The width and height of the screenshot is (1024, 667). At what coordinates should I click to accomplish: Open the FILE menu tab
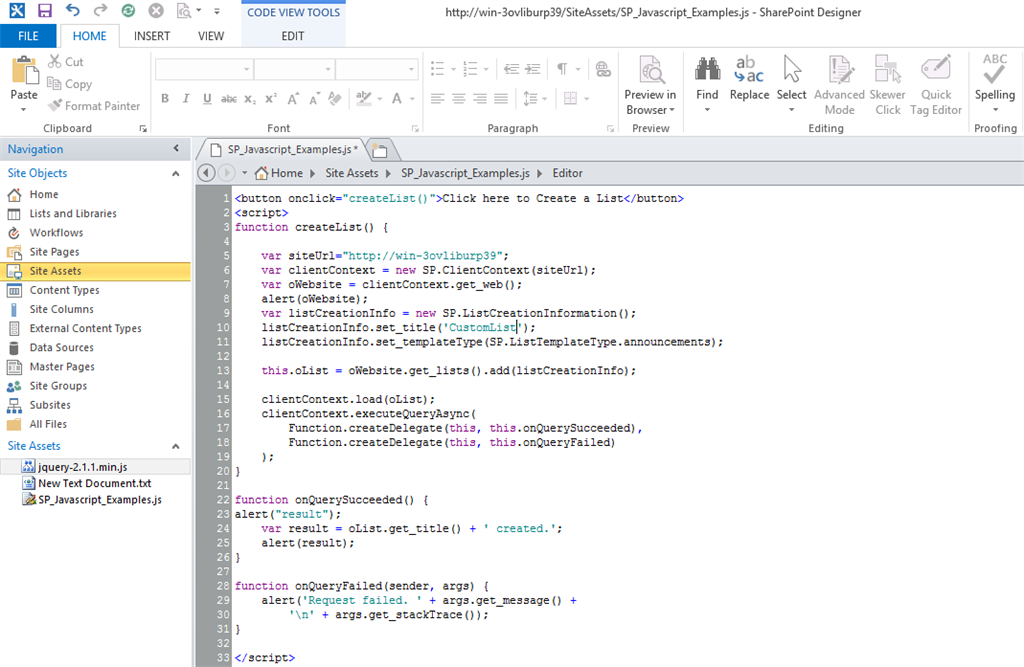point(29,36)
